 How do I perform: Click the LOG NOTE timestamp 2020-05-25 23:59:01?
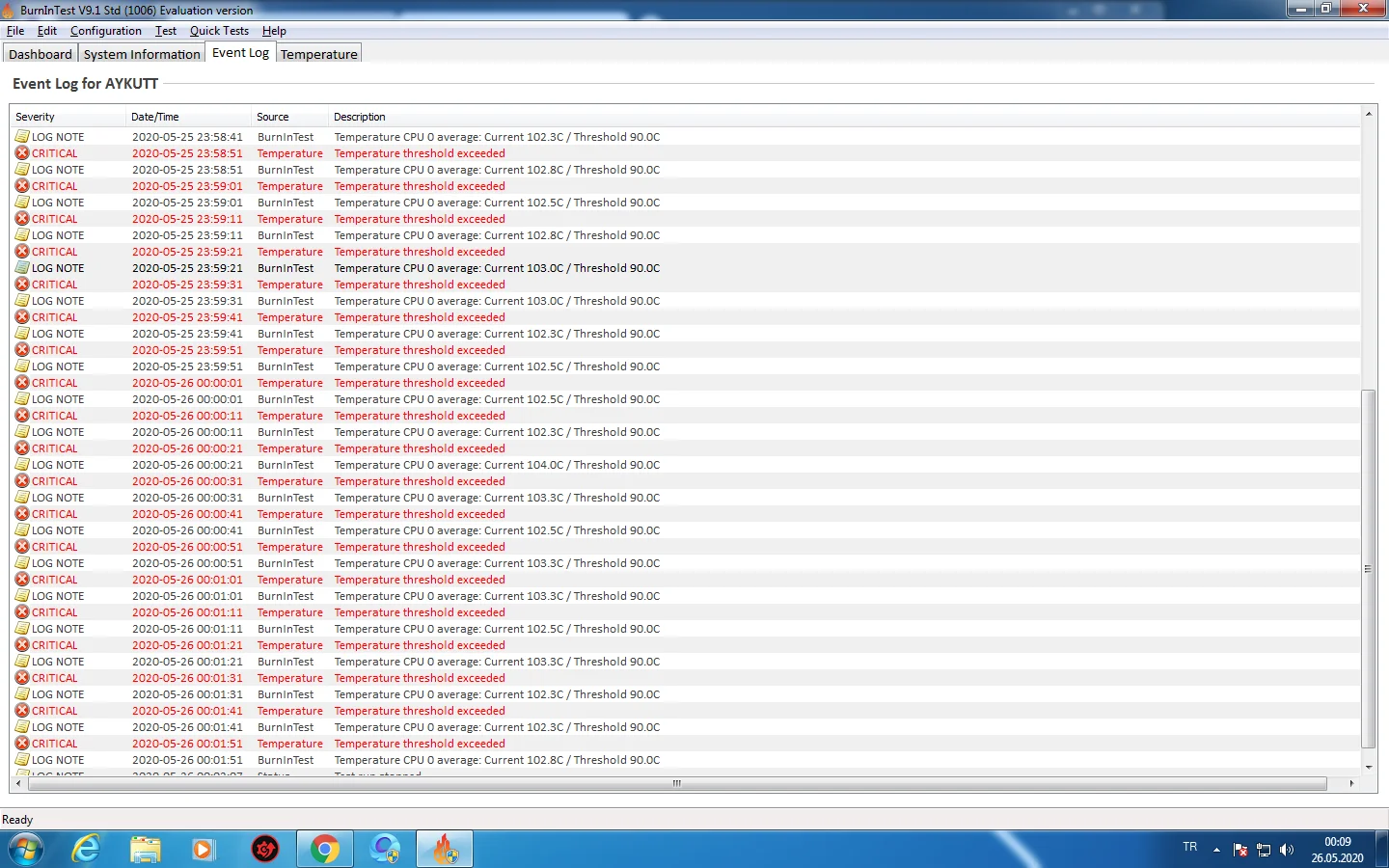tap(187, 203)
